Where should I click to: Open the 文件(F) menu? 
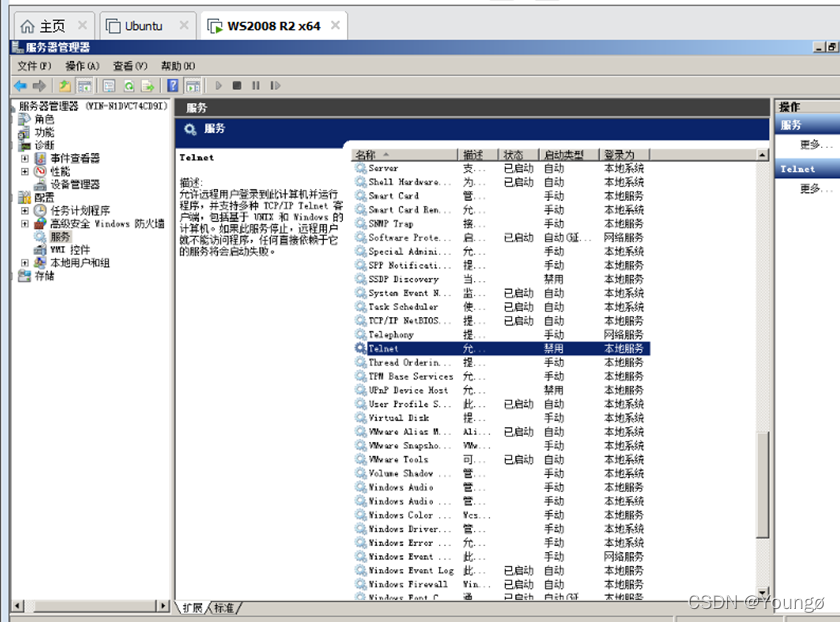point(34,66)
